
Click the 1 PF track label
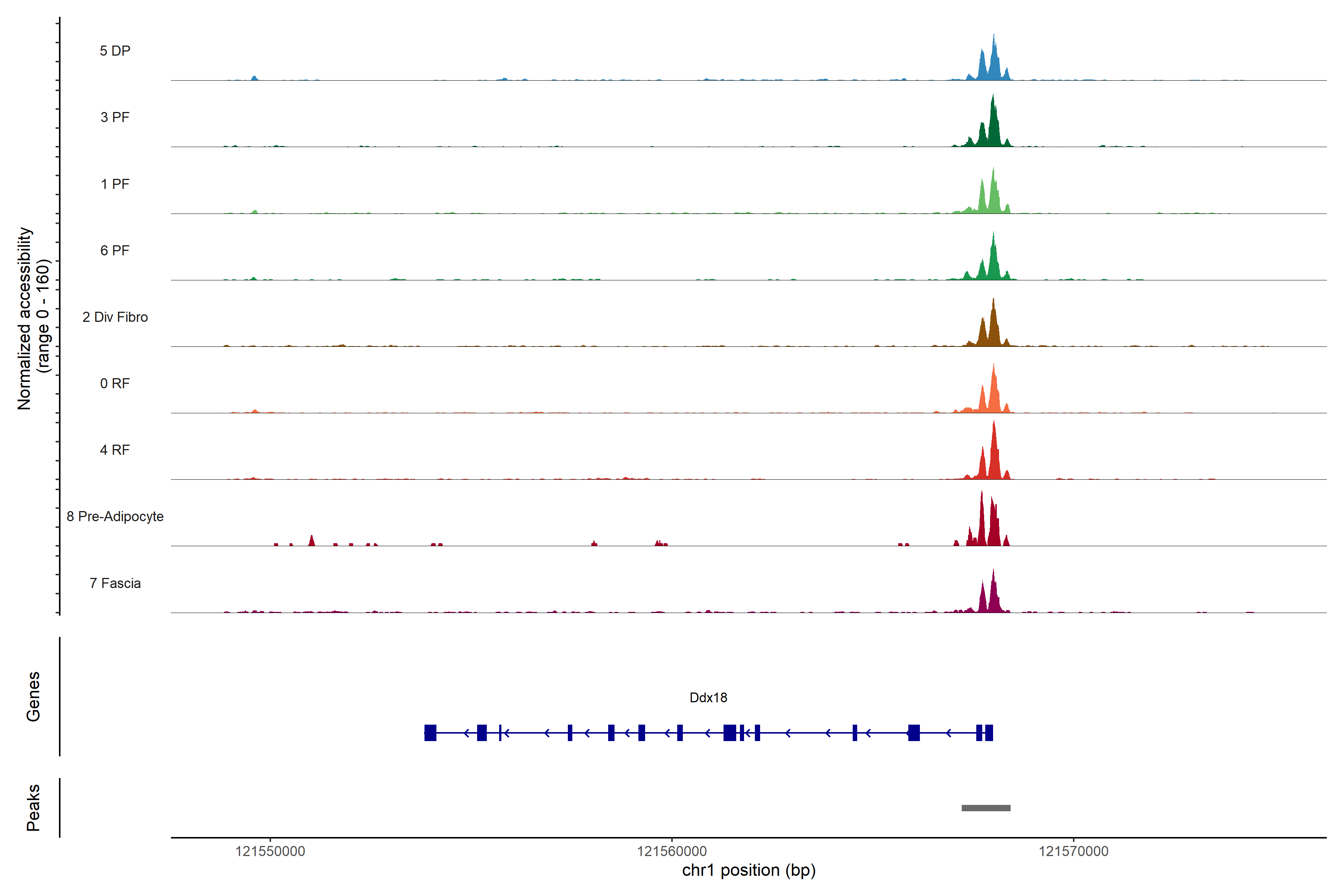click(115, 184)
